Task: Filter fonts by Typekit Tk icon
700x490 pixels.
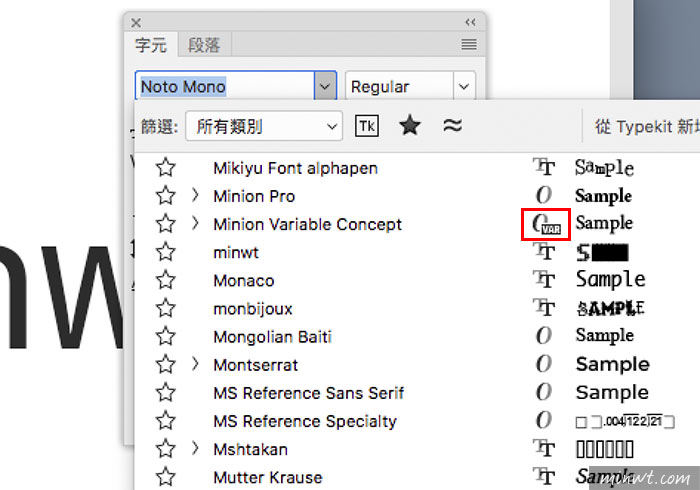Action: pos(367,126)
